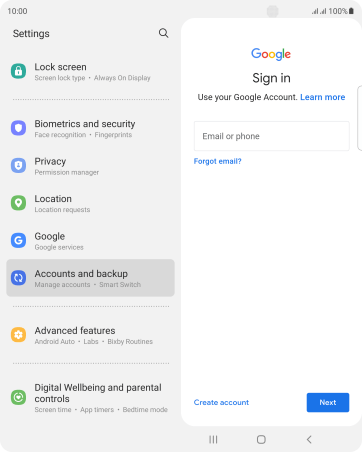The height and width of the screenshot is (452, 362).
Task: Tap the Digital Wellbeing circular icon
Action: tap(18, 397)
